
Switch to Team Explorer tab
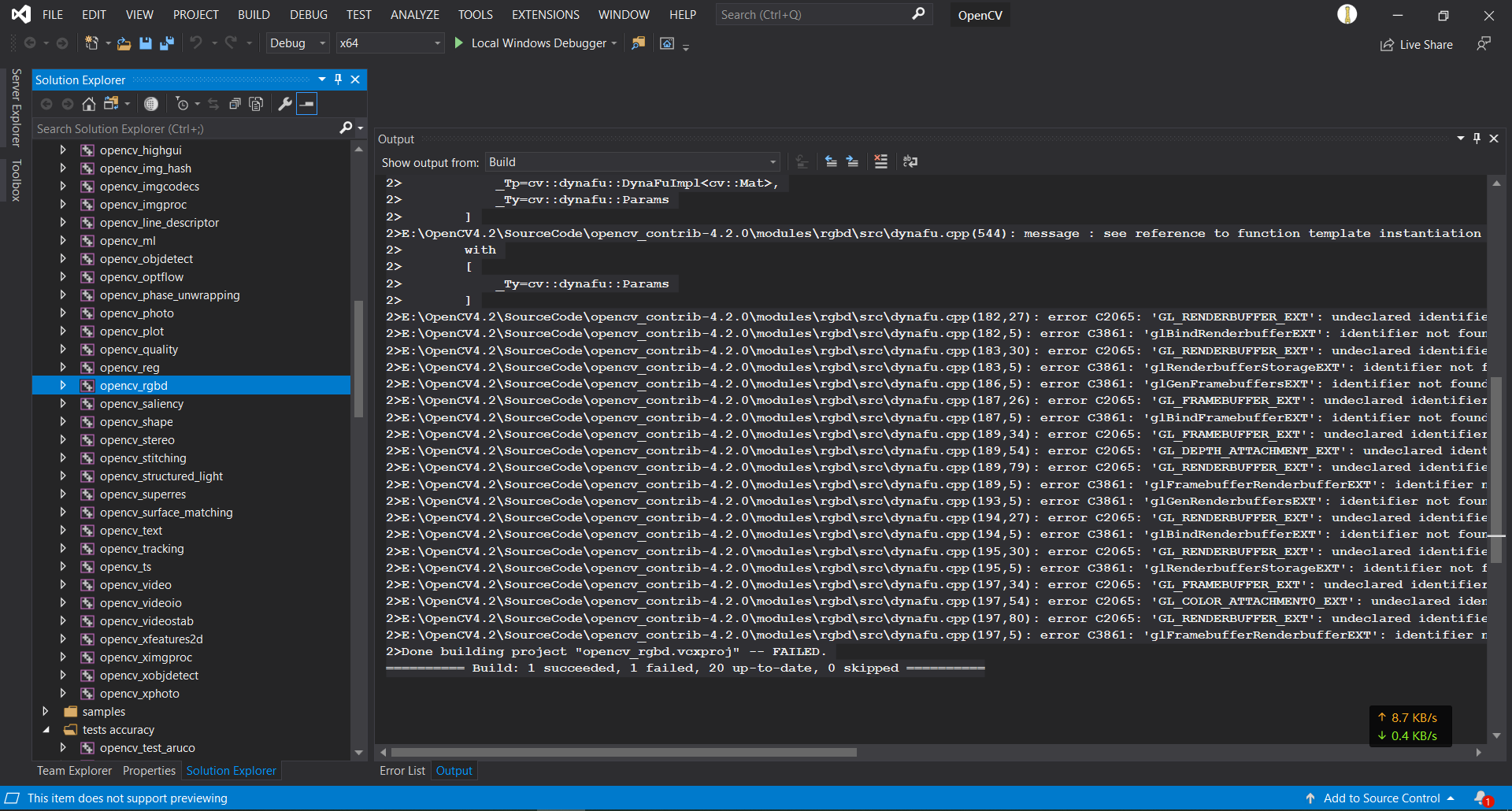[x=74, y=771]
